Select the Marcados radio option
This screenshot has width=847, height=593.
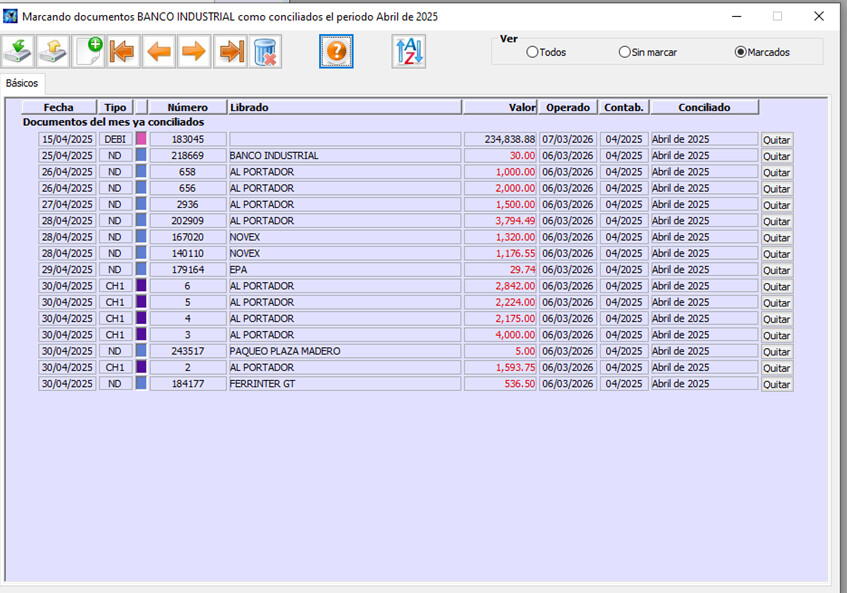point(740,52)
